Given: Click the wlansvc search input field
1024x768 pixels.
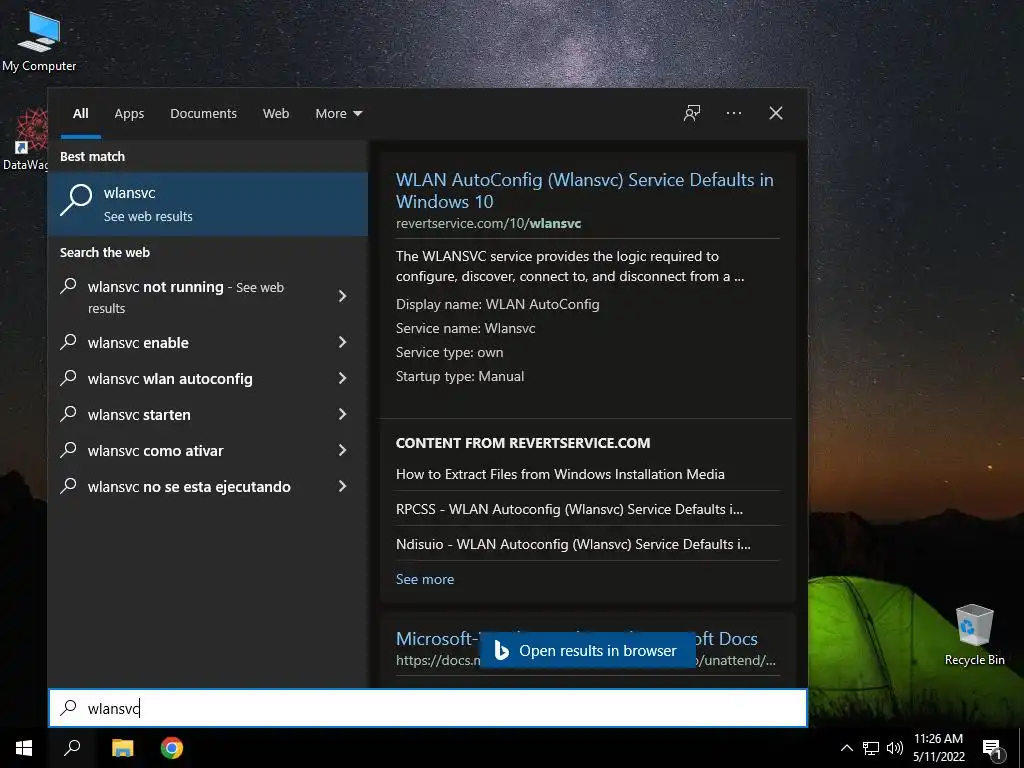Looking at the screenshot, I should coord(428,708).
